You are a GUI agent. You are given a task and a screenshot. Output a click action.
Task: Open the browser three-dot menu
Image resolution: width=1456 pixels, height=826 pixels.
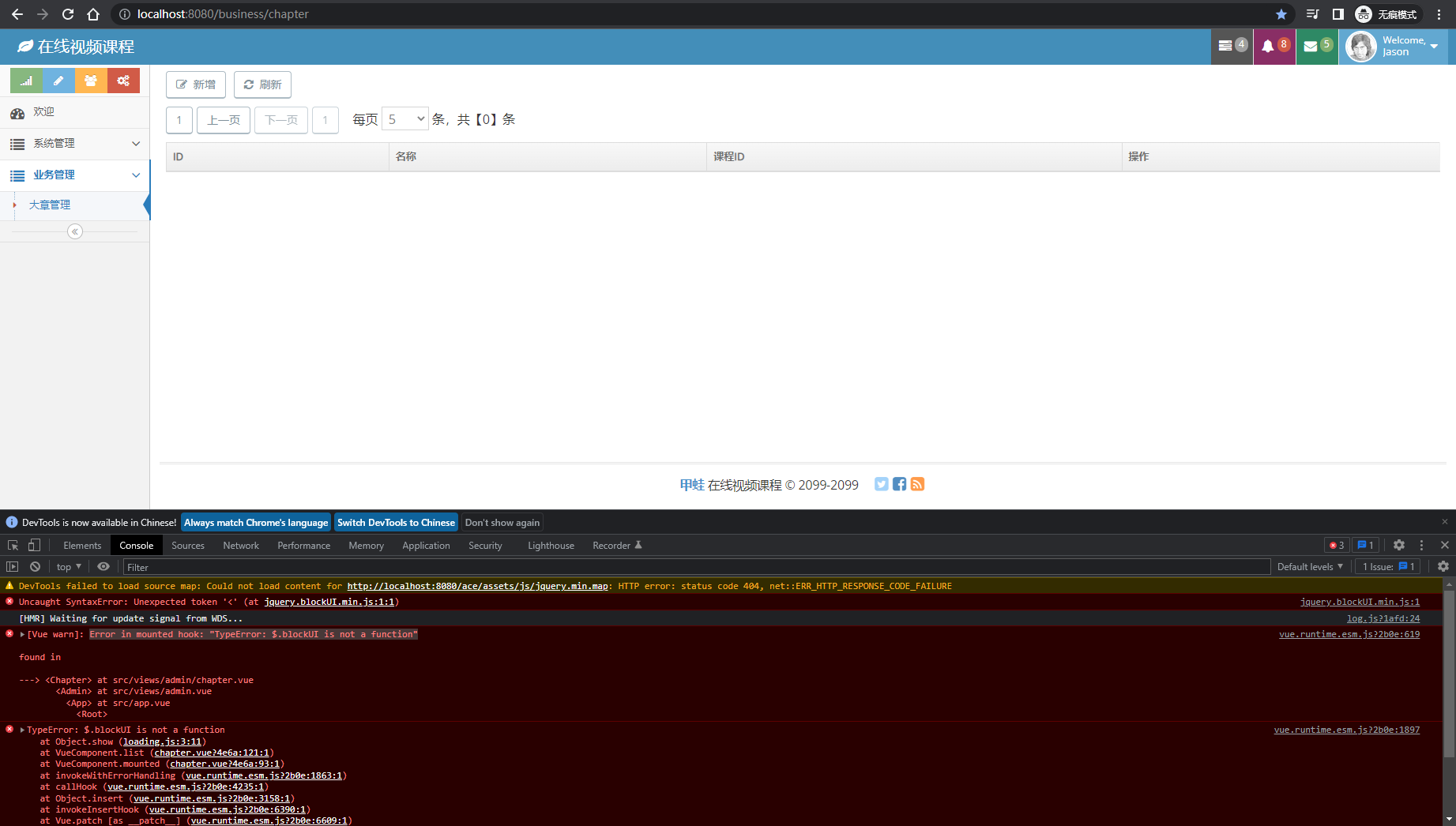(1439, 14)
